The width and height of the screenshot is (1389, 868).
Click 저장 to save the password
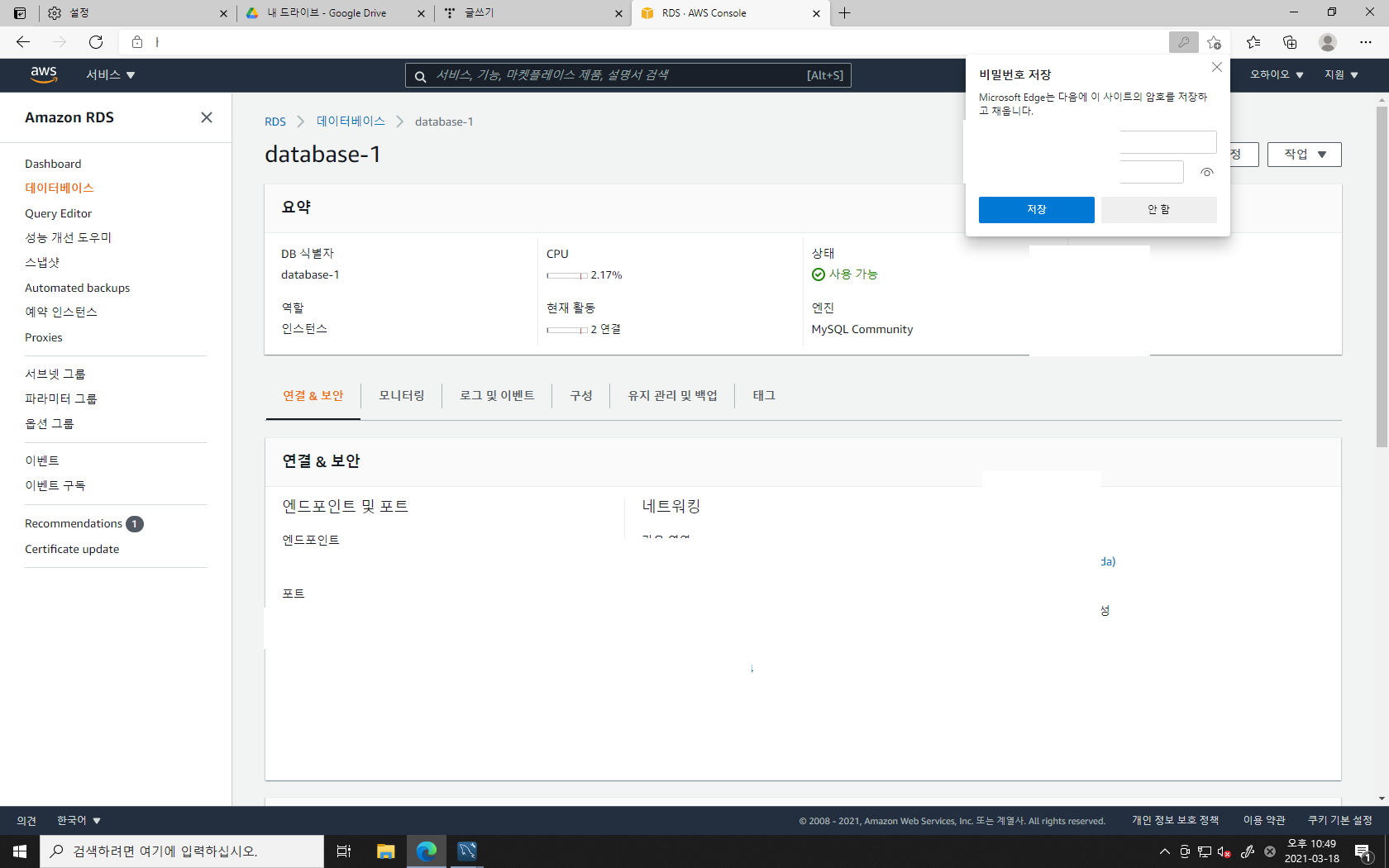[x=1037, y=210]
